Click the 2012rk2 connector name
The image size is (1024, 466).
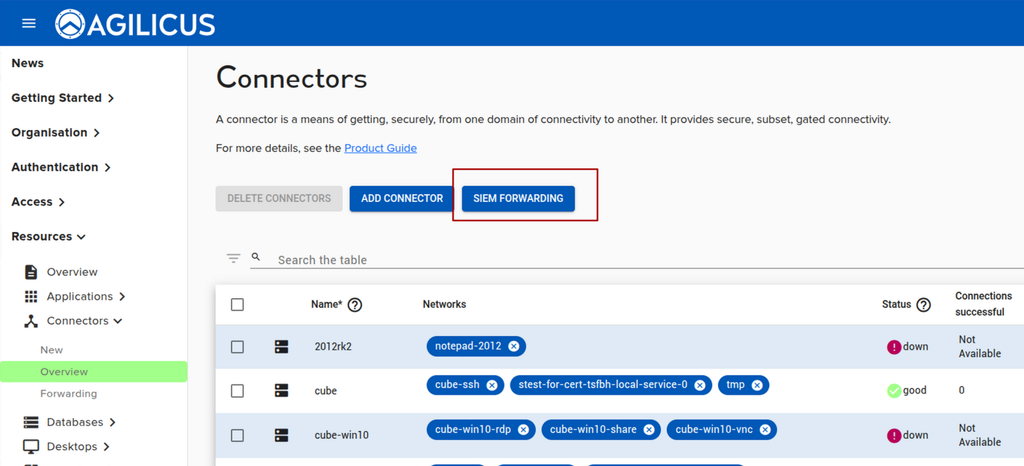coord(333,347)
